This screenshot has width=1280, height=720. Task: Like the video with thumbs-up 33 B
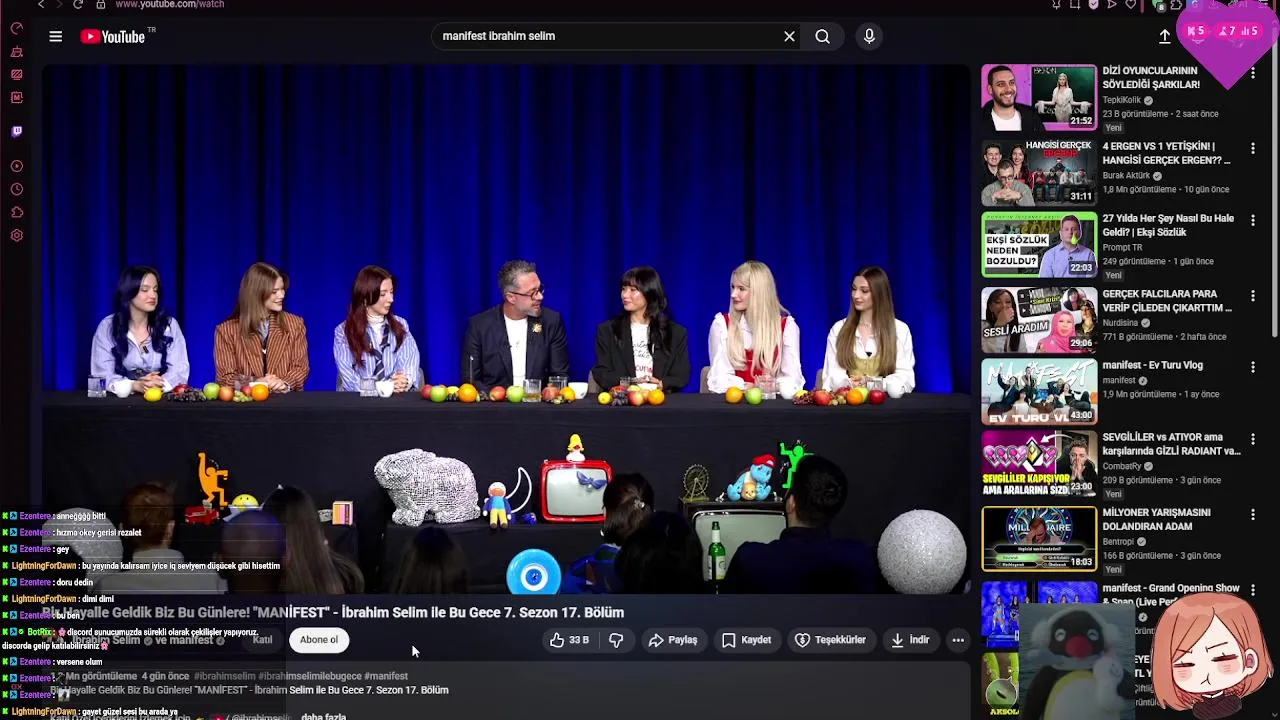pos(569,640)
